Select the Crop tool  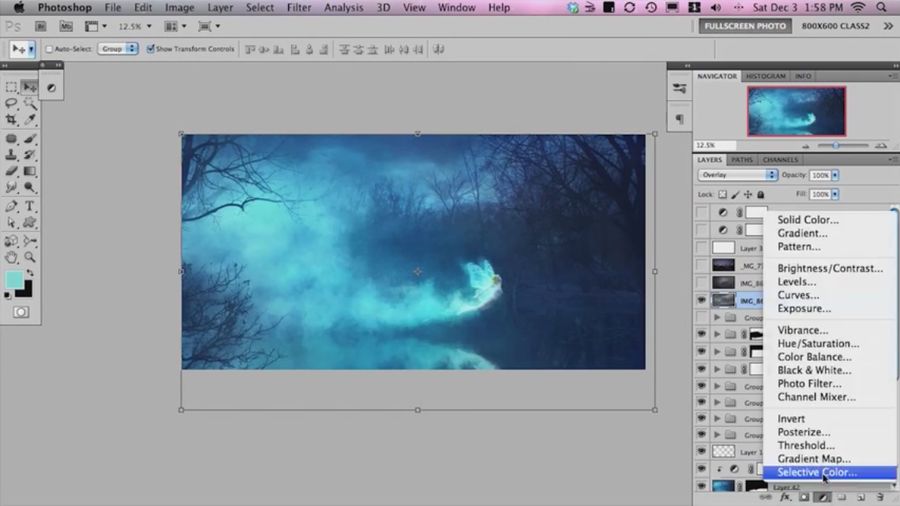11,119
